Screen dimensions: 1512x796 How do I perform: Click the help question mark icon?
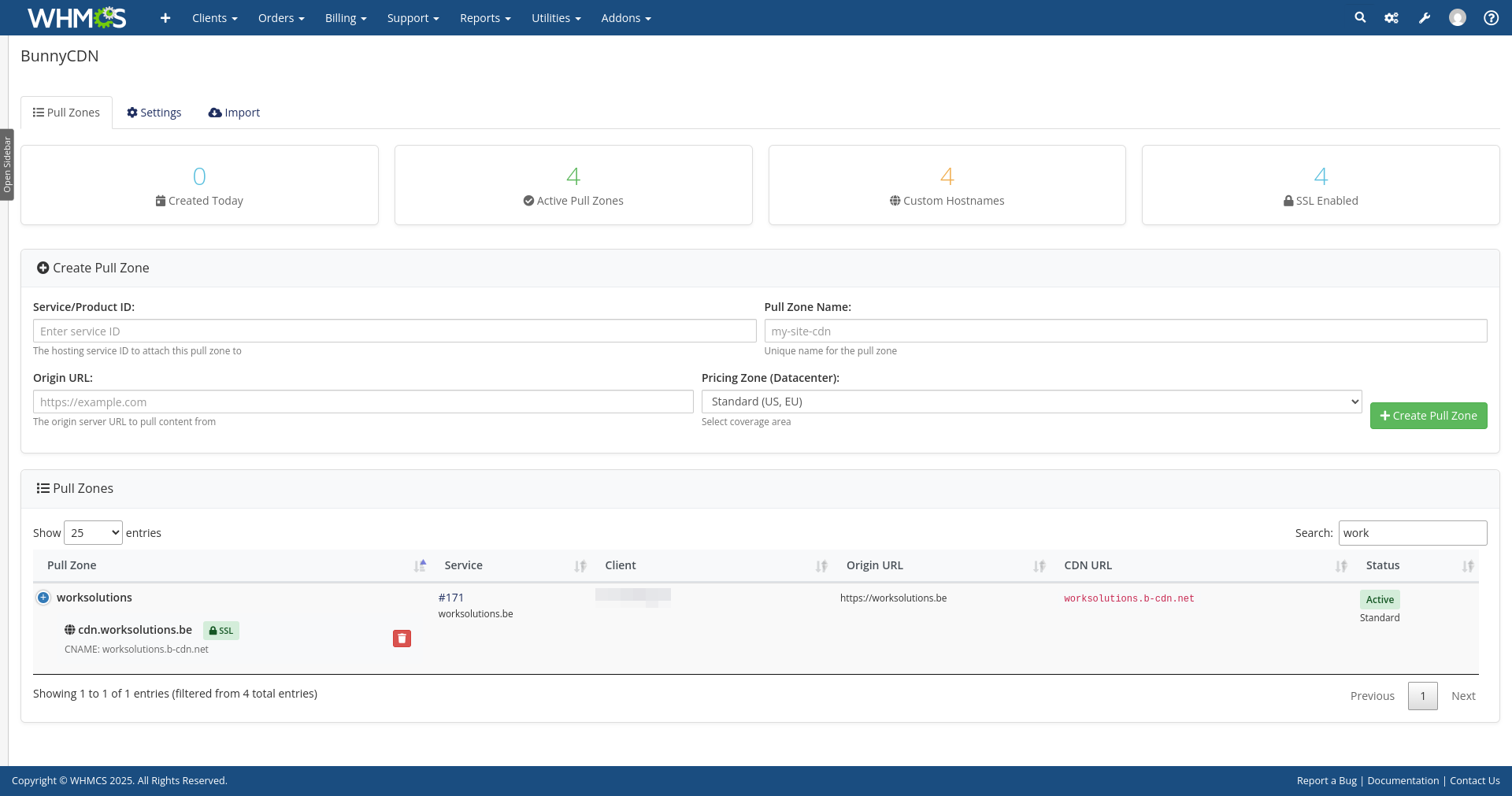[1491, 17]
